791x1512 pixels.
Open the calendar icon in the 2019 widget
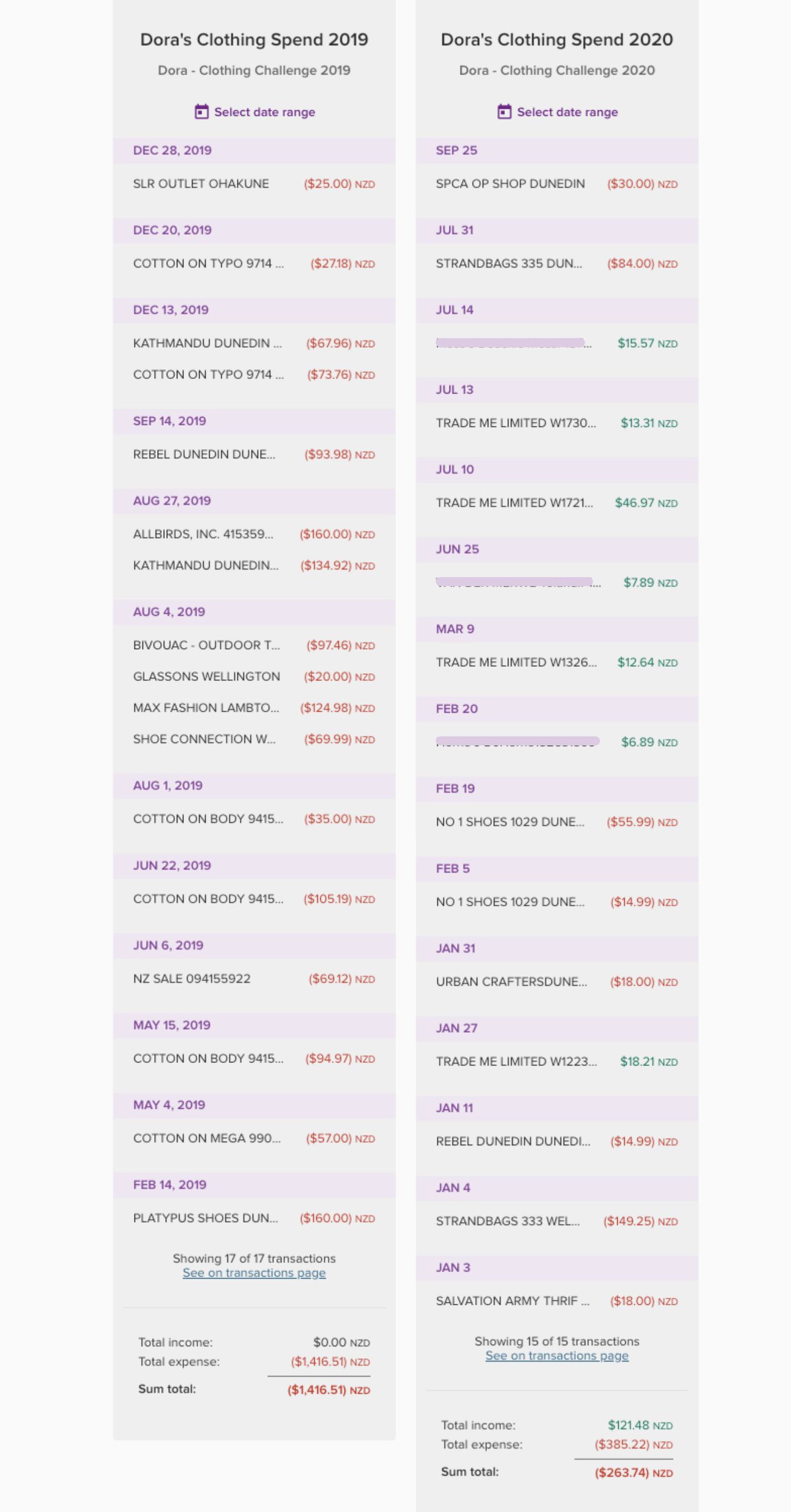coord(201,112)
